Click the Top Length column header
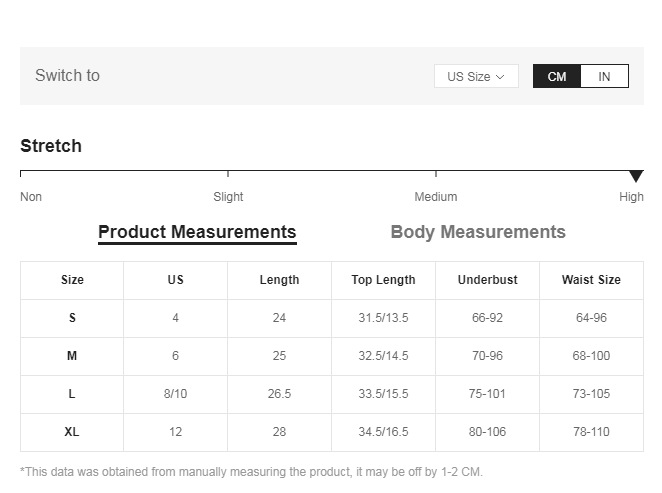This screenshot has height=493, width=662. (x=383, y=280)
